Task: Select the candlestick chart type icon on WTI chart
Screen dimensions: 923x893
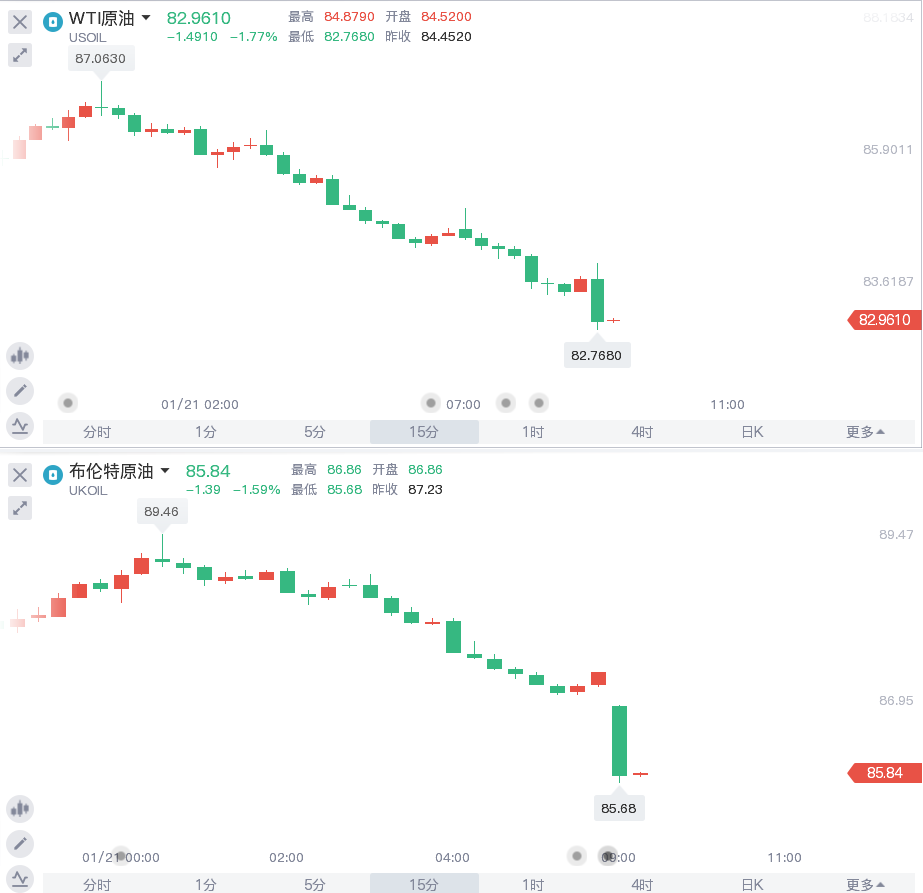Action: [x=20, y=355]
